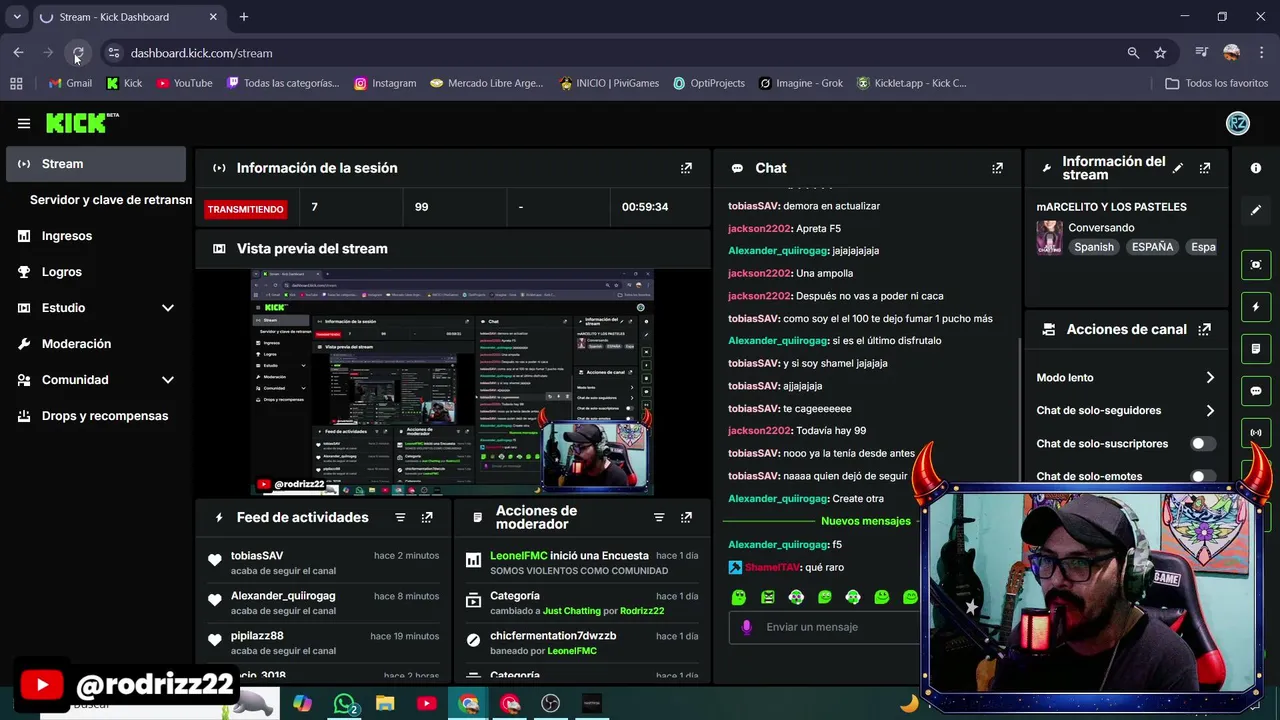Click tobiasSAV in the activity feed
Image resolution: width=1280 pixels, height=720 pixels.
click(x=257, y=555)
